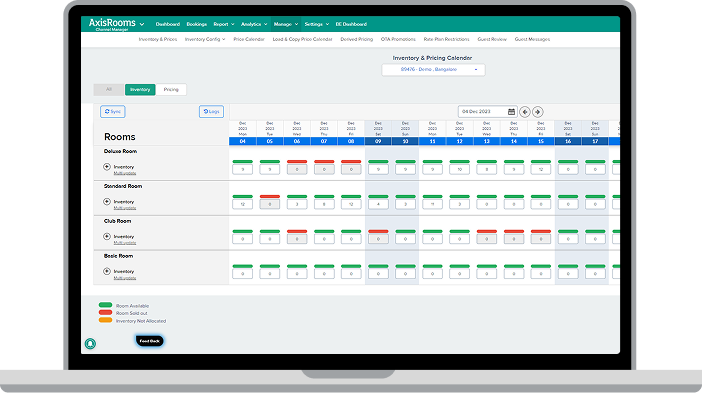Click Multi-update link under Standard Room
Viewport: 702px width, 393px height.
tap(124, 208)
